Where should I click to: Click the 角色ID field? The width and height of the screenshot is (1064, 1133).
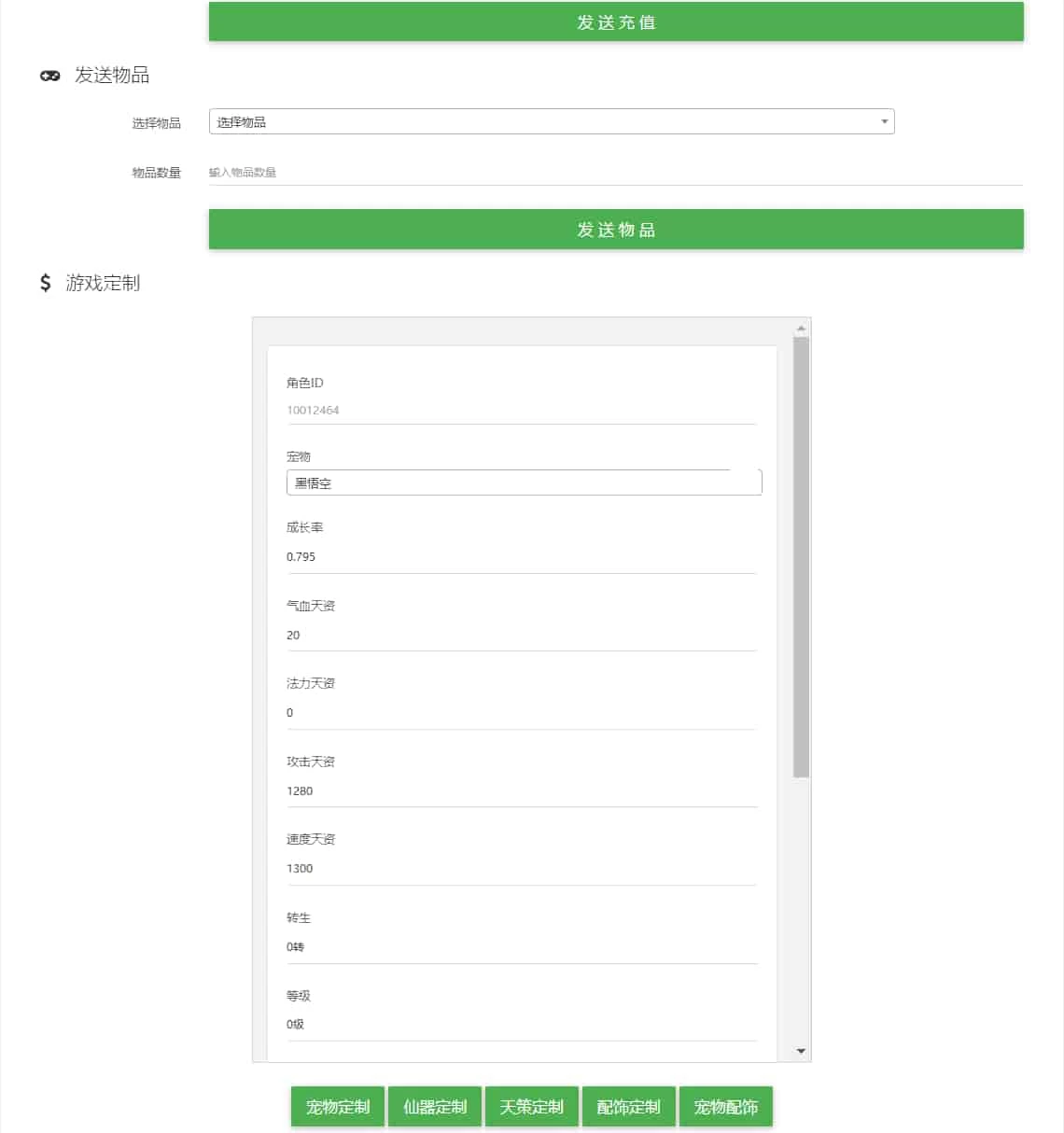point(521,411)
